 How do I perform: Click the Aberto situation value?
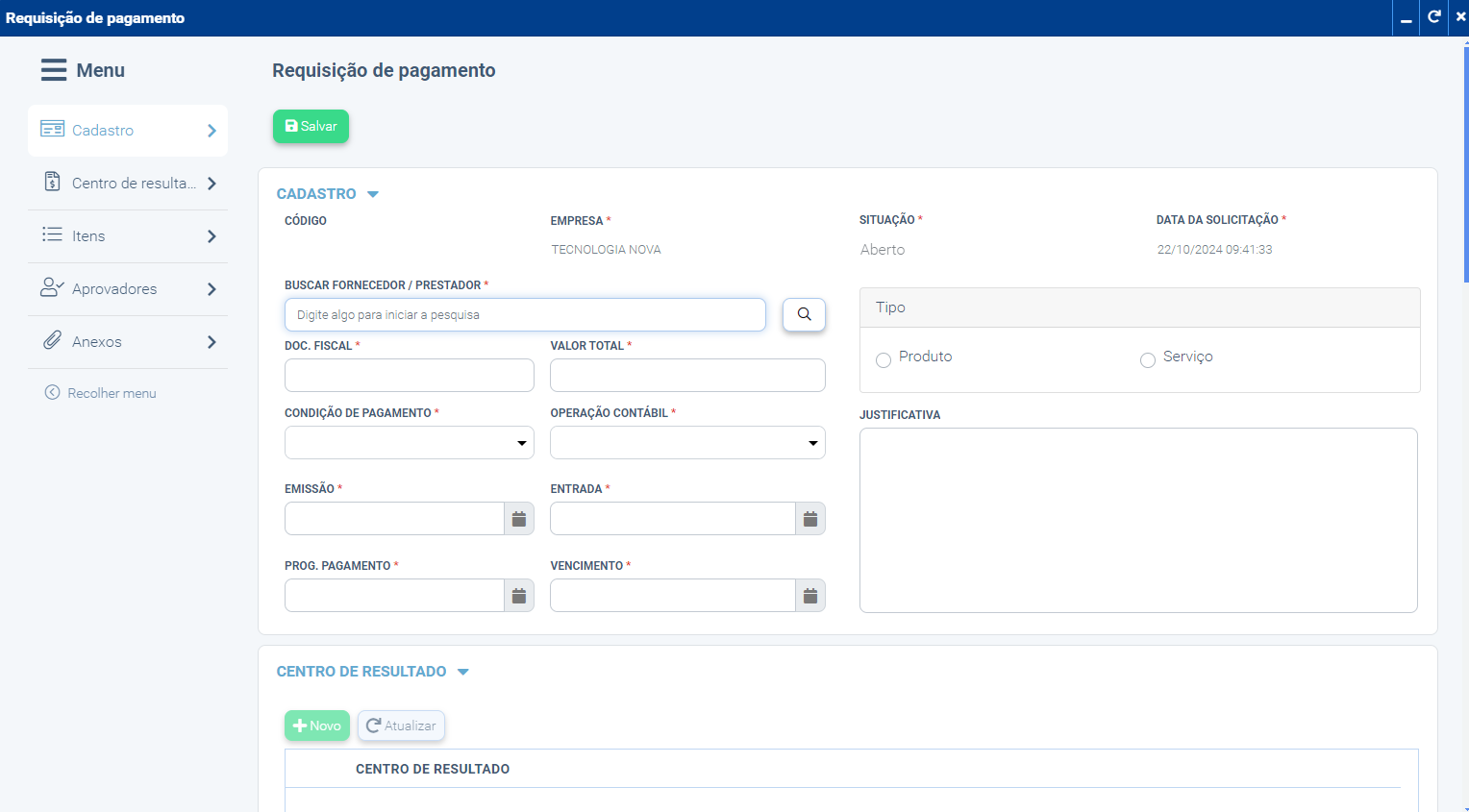(883, 250)
